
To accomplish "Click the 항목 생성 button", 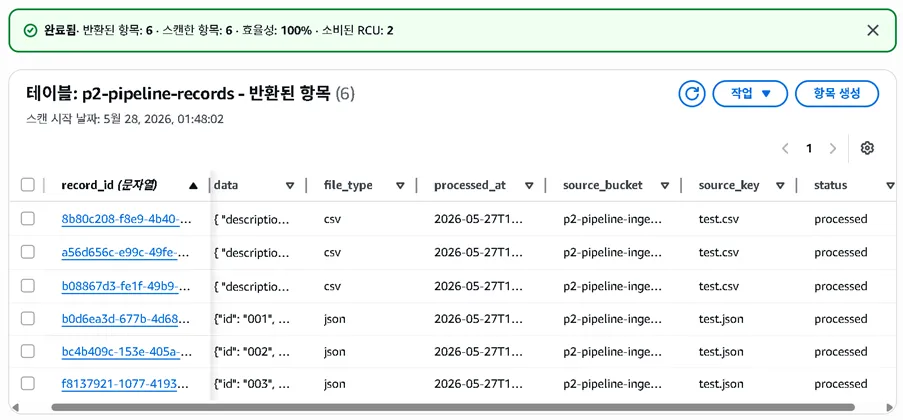I will pyautogui.click(x=837, y=93).
